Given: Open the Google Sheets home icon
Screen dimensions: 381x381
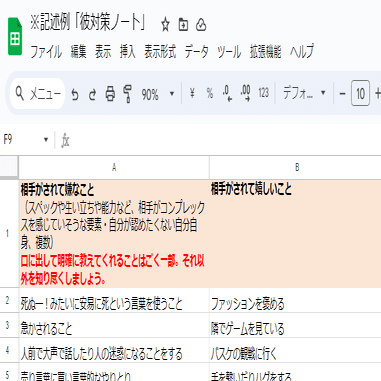Looking at the screenshot, I should (15, 36).
